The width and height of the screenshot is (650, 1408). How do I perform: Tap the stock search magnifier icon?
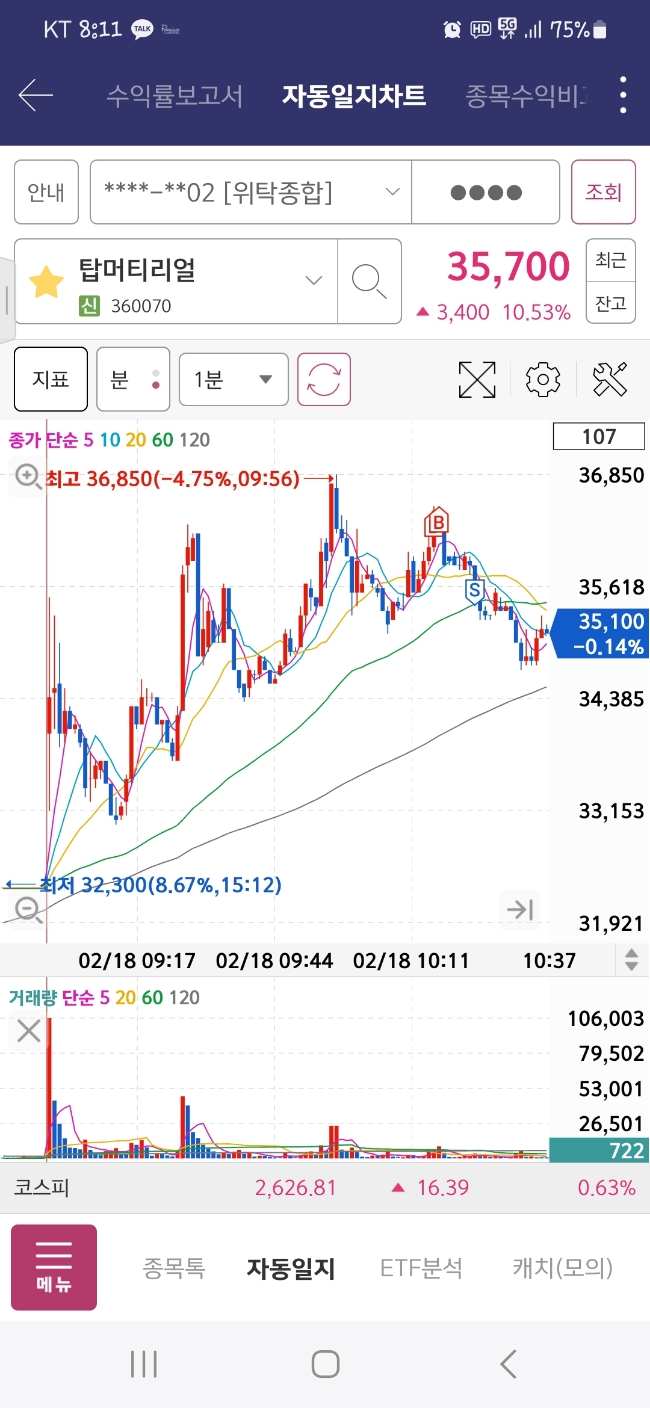click(x=369, y=281)
